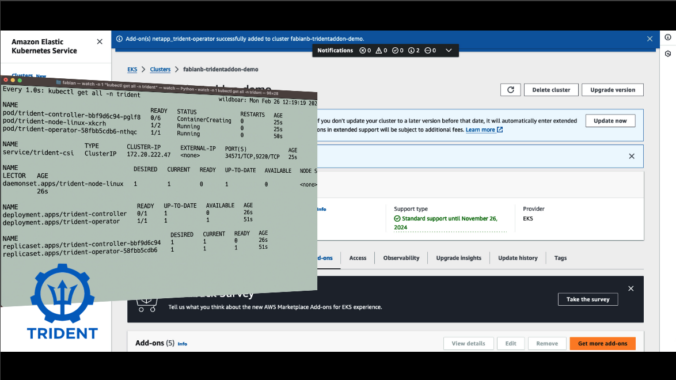Screen dimensions: 676x380
Task: Close the Amazon Elastic Kubernetes Service sidebar
Action: pos(100,42)
